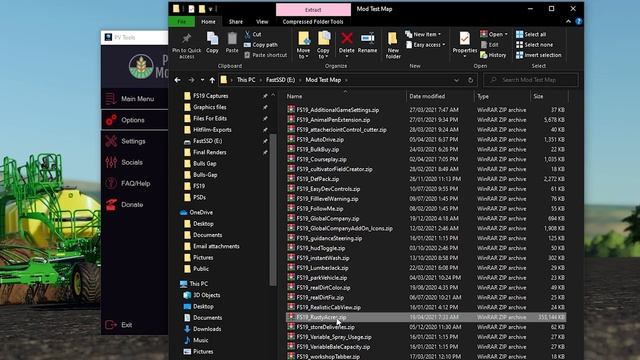Viewport: 640px width, 360px height.
Task: Create a New folder from ribbon
Action: coord(393,45)
